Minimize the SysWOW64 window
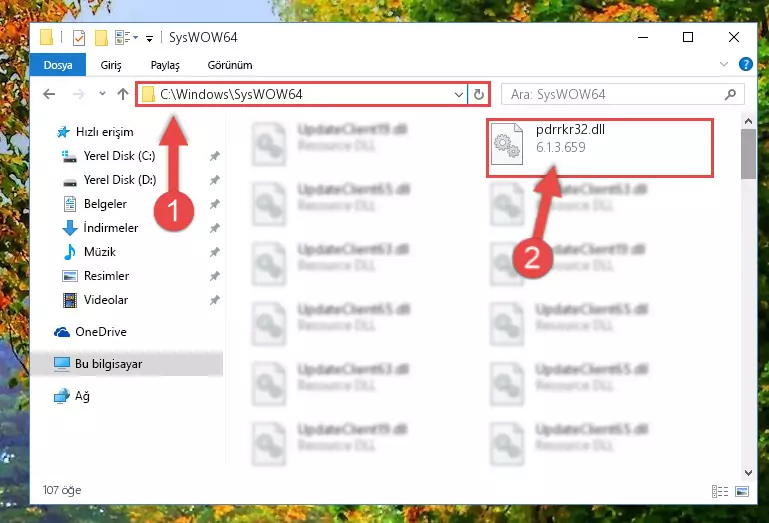 coord(643,37)
